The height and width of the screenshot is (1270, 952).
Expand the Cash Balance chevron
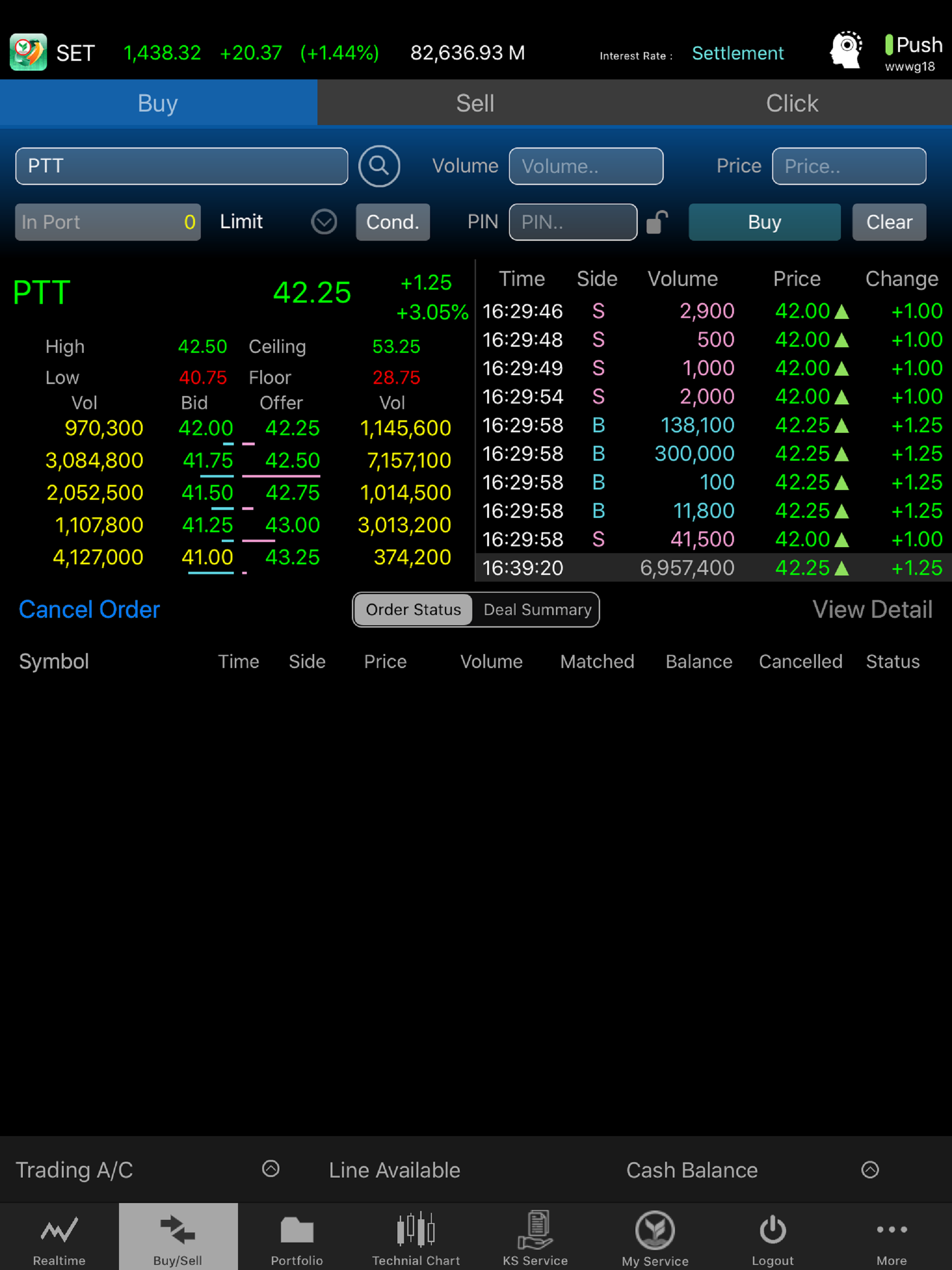pyautogui.click(x=870, y=1170)
